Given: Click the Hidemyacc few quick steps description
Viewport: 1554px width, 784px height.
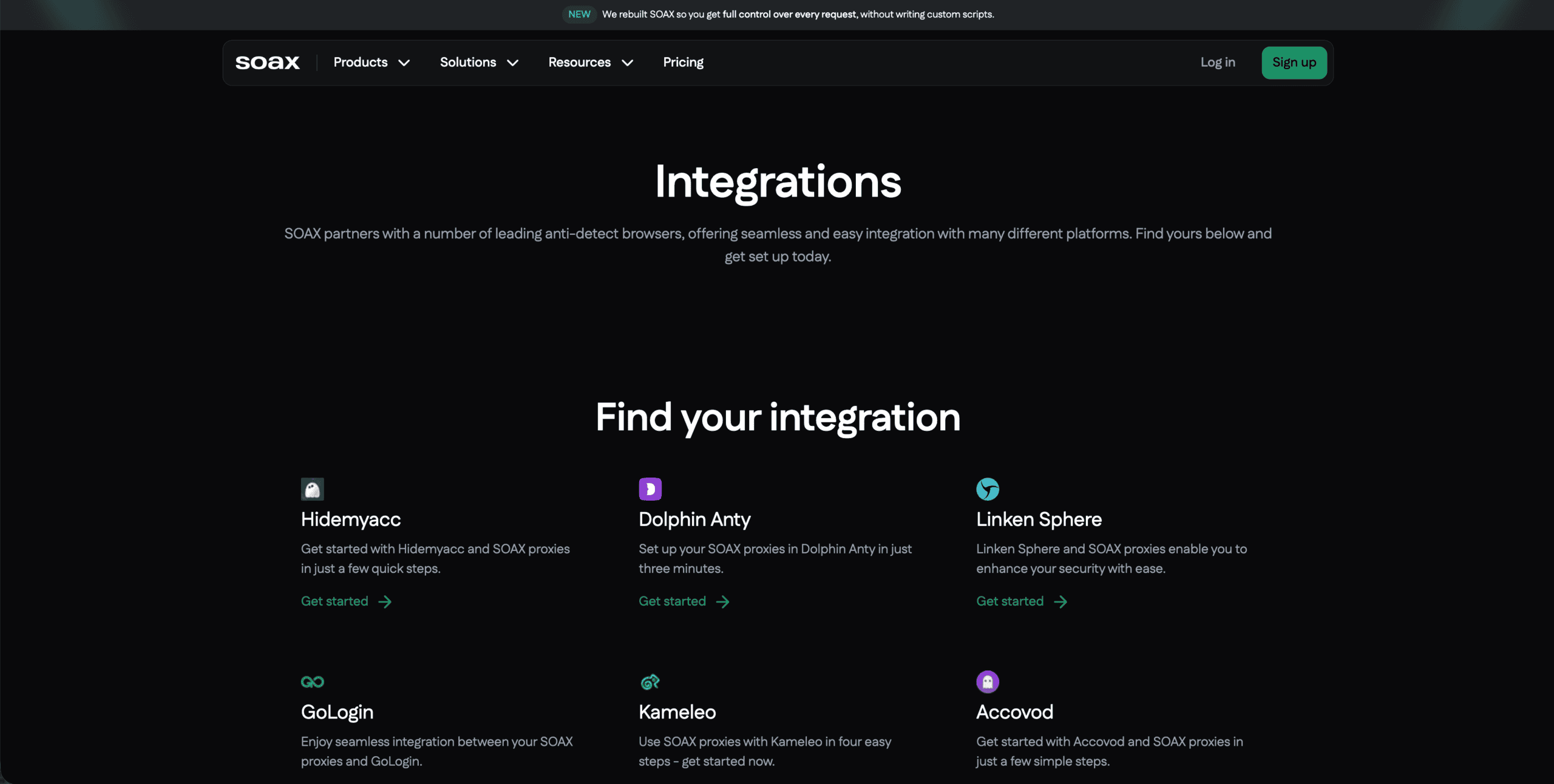Looking at the screenshot, I should tap(435, 558).
